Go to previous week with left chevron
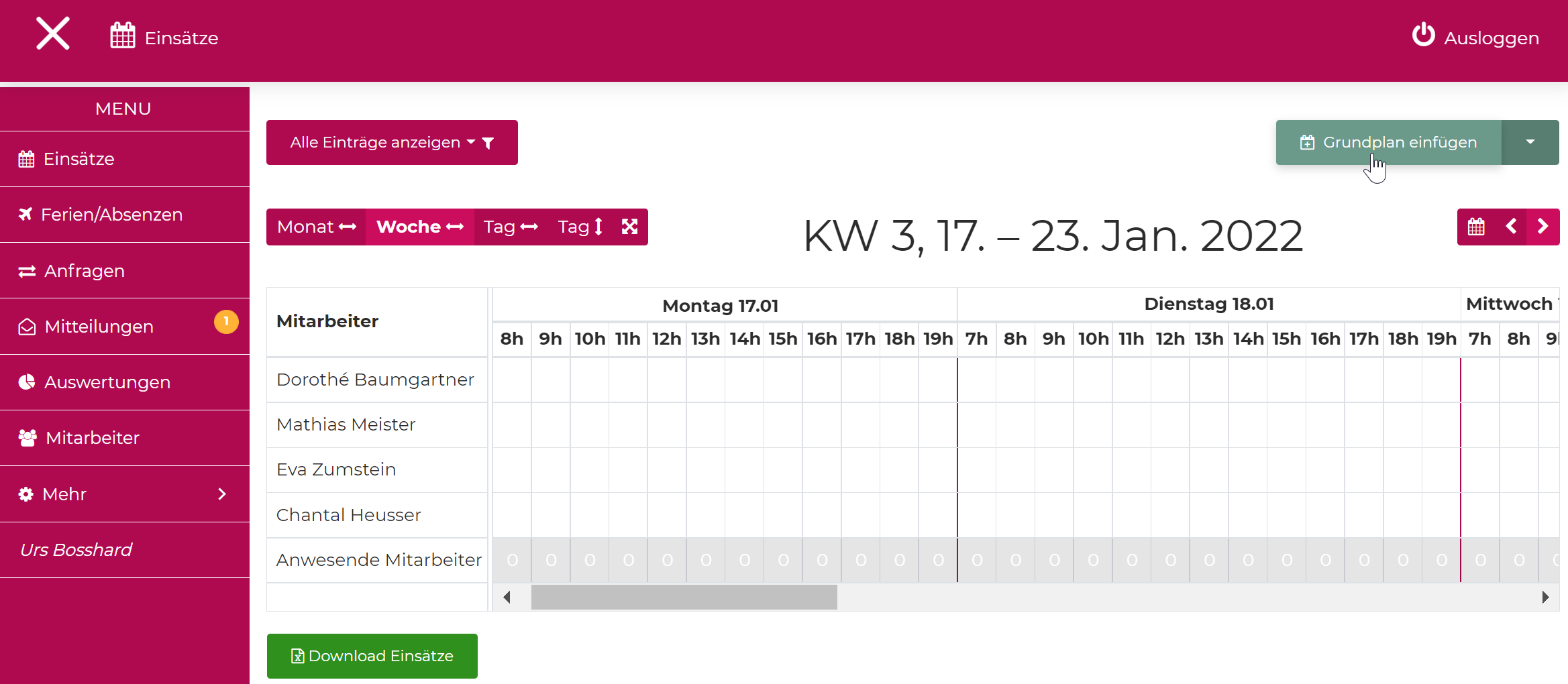The image size is (1568, 684). coord(1511,227)
